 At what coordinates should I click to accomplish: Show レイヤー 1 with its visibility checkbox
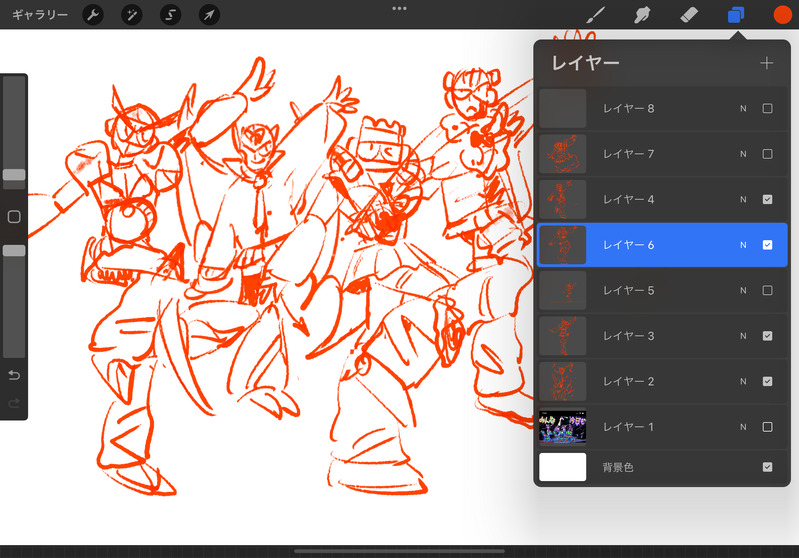click(767, 427)
